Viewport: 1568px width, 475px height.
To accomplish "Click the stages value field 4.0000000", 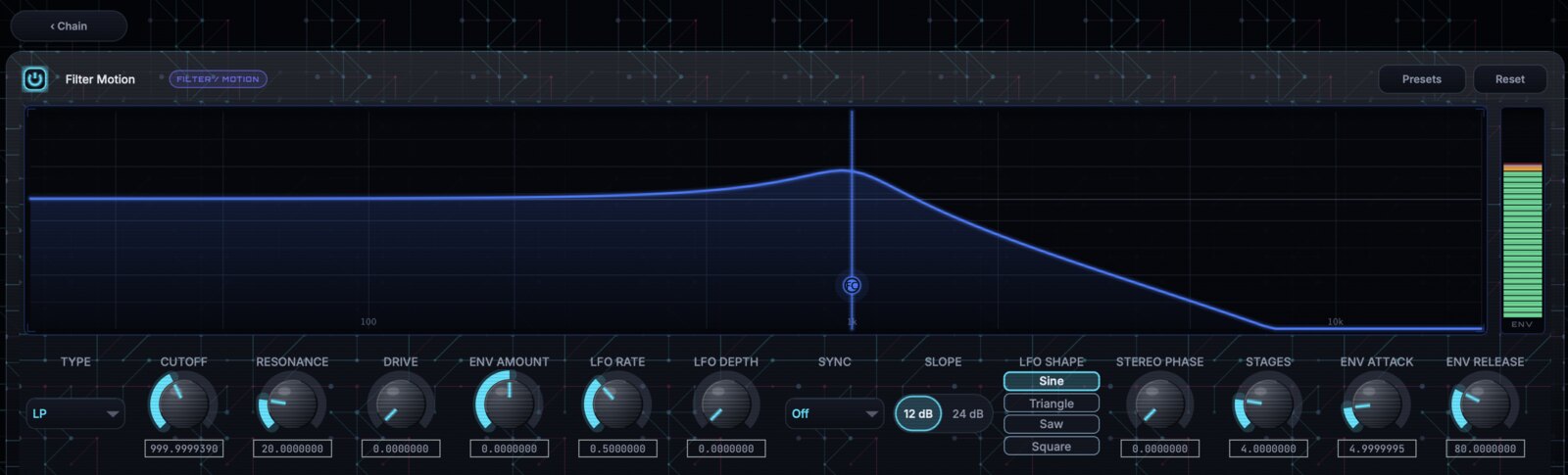I will [x=1268, y=449].
